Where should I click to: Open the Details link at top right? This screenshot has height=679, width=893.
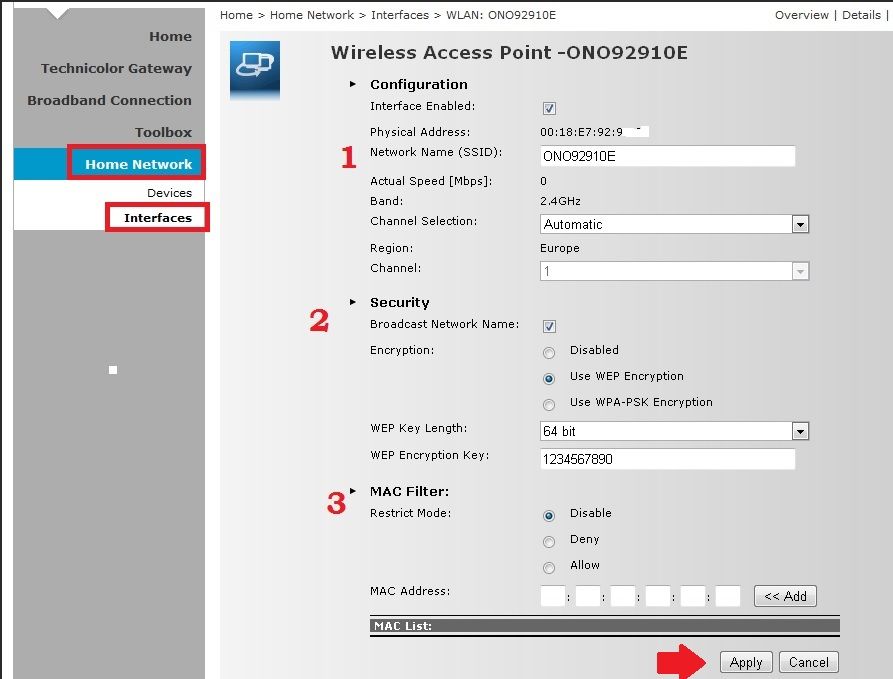click(x=861, y=15)
